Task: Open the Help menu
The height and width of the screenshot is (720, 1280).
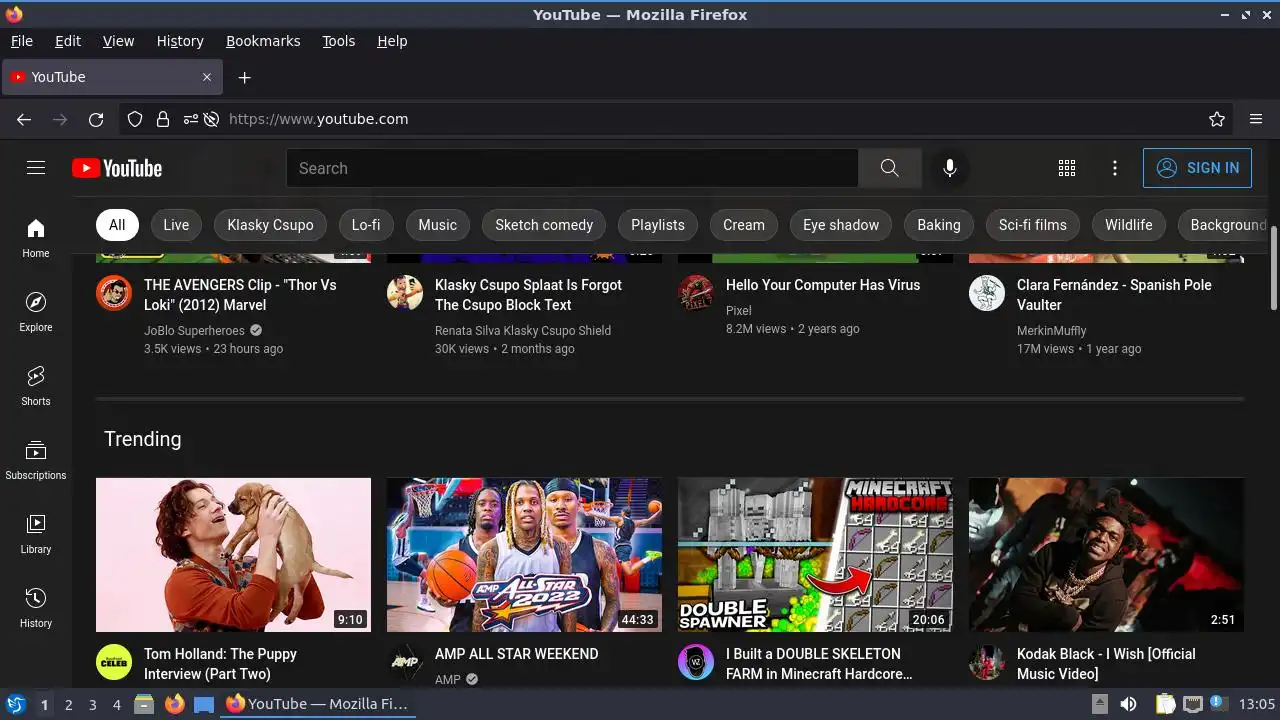Action: click(392, 41)
